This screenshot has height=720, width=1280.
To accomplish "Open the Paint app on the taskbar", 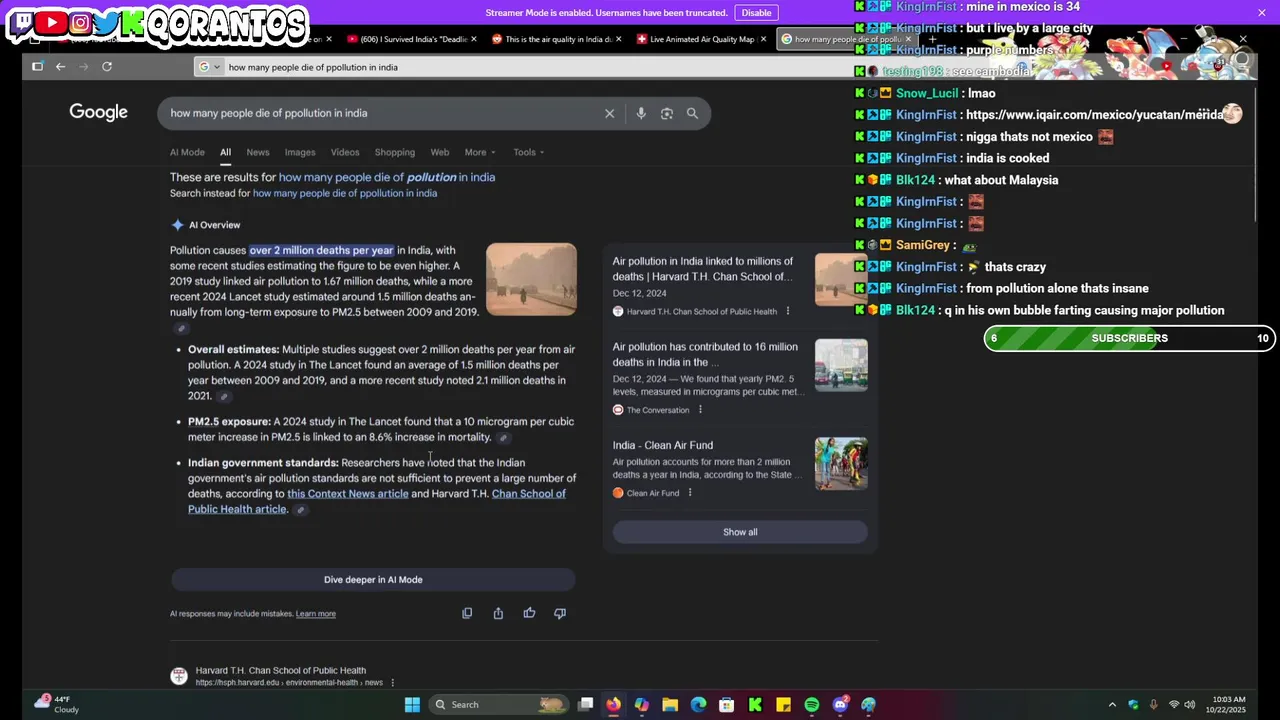I will click(x=868, y=705).
